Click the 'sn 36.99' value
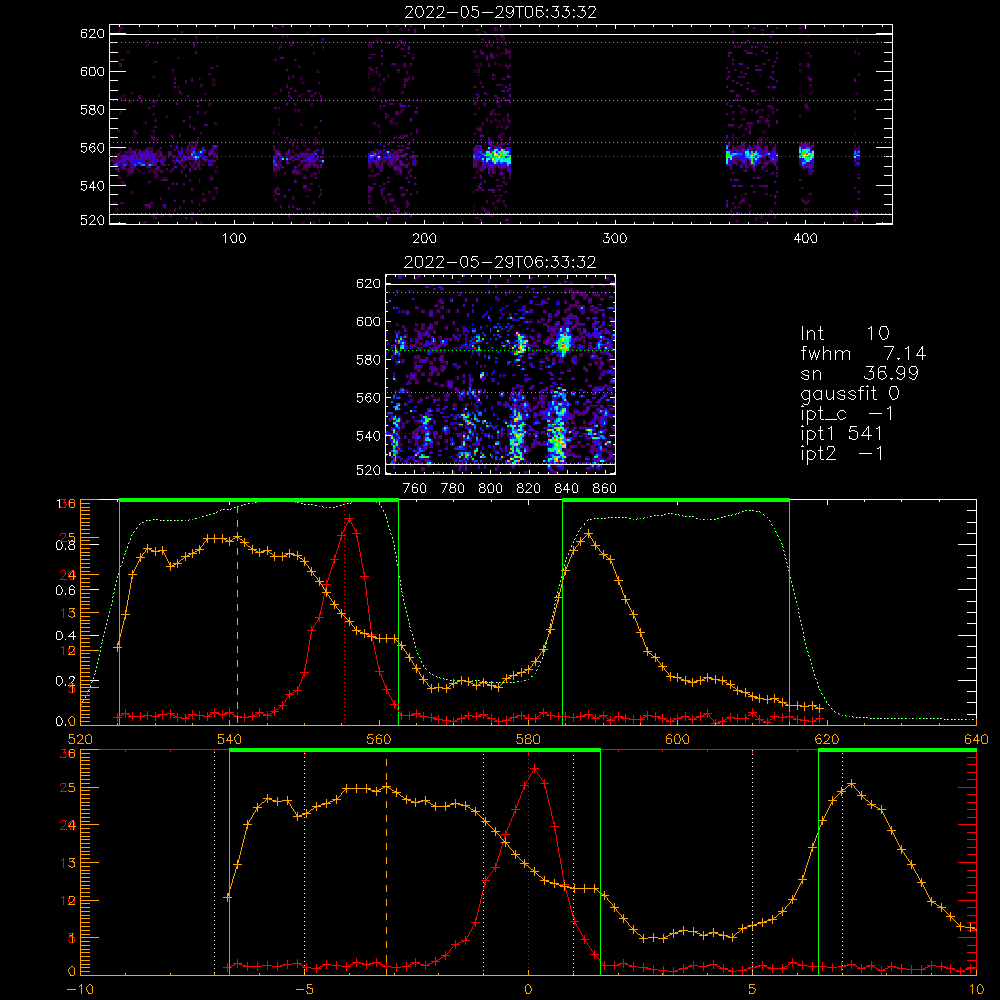The width and height of the screenshot is (1000, 1000). click(859, 373)
